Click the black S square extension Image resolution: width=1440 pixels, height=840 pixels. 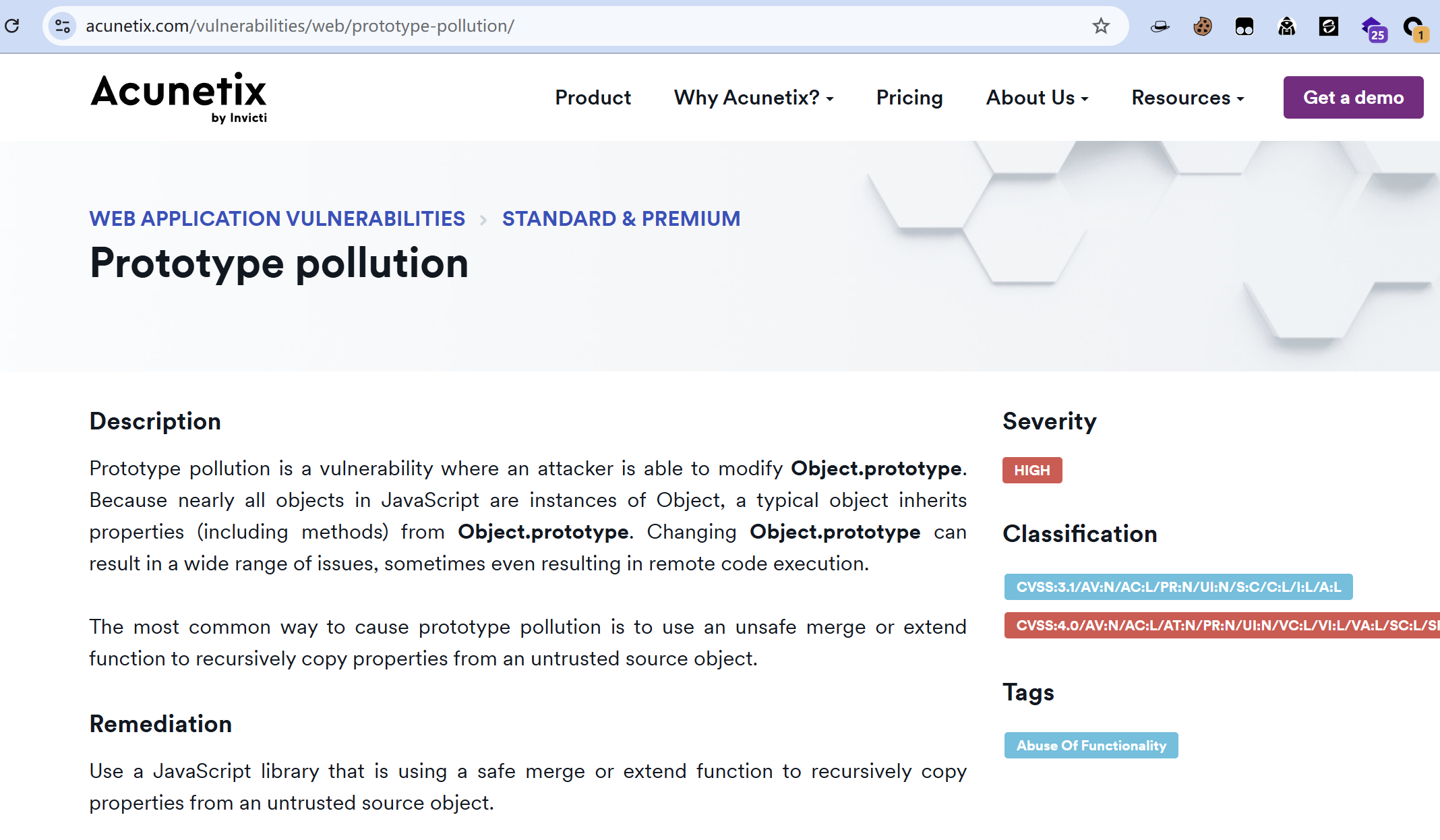1328,27
